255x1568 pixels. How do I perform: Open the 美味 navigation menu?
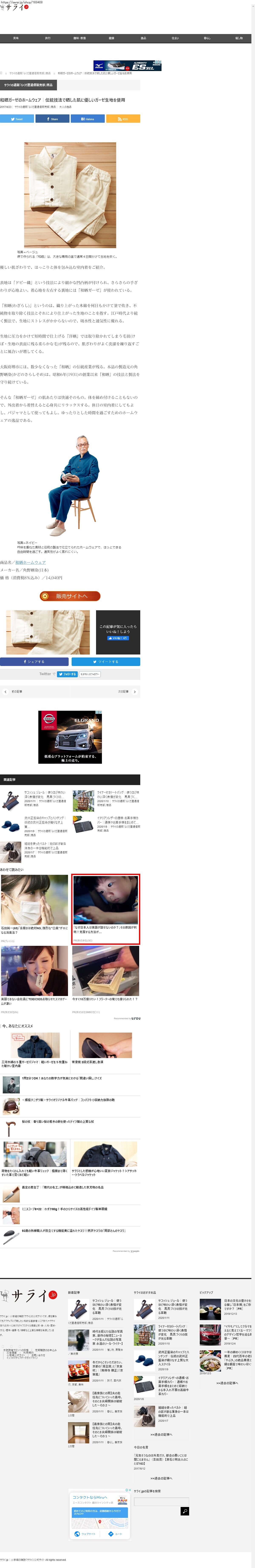click(x=16, y=38)
